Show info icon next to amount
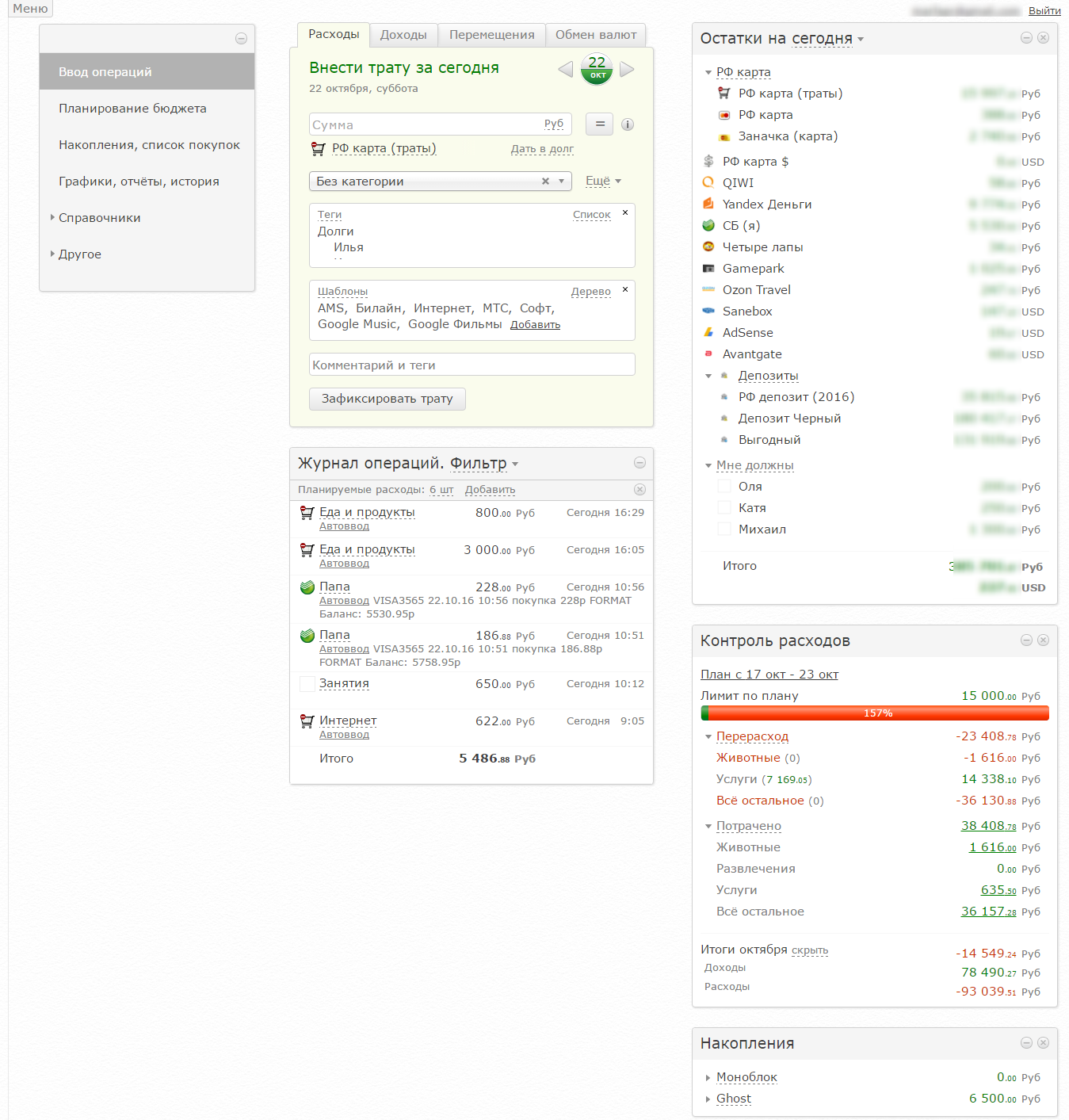The image size is (1069, 1120). [x=628, y=124]
